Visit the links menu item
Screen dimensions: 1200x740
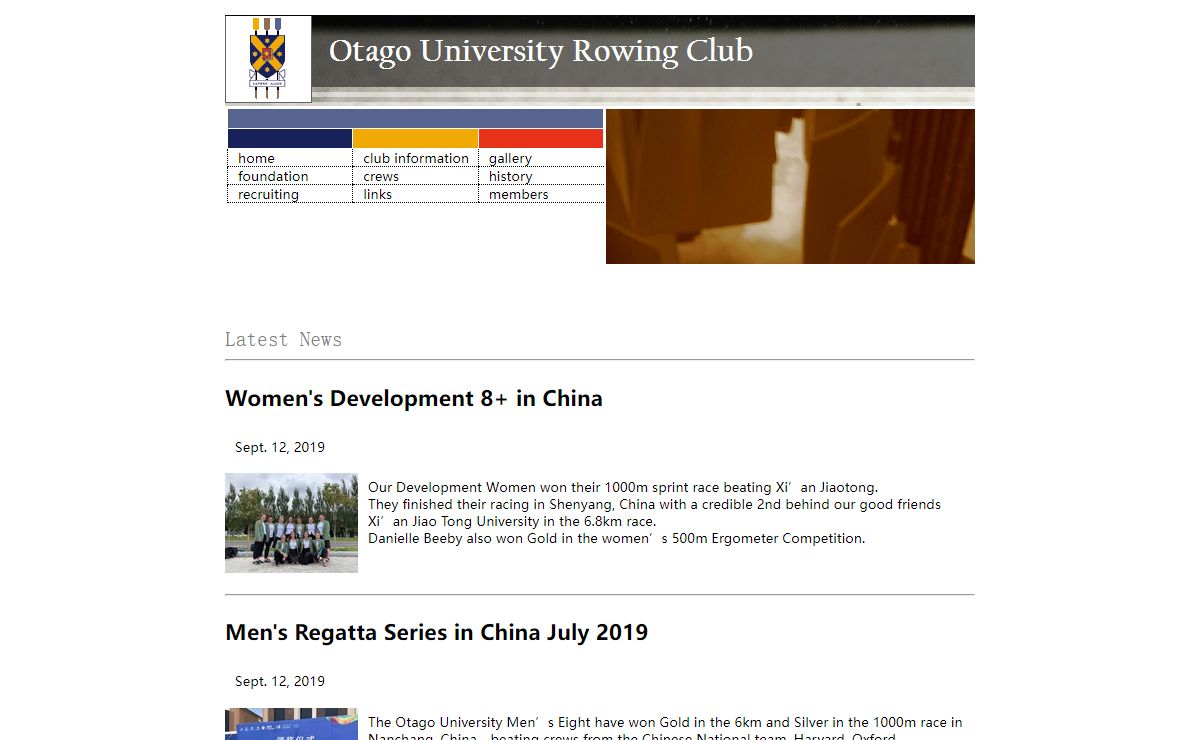point(377,194)
